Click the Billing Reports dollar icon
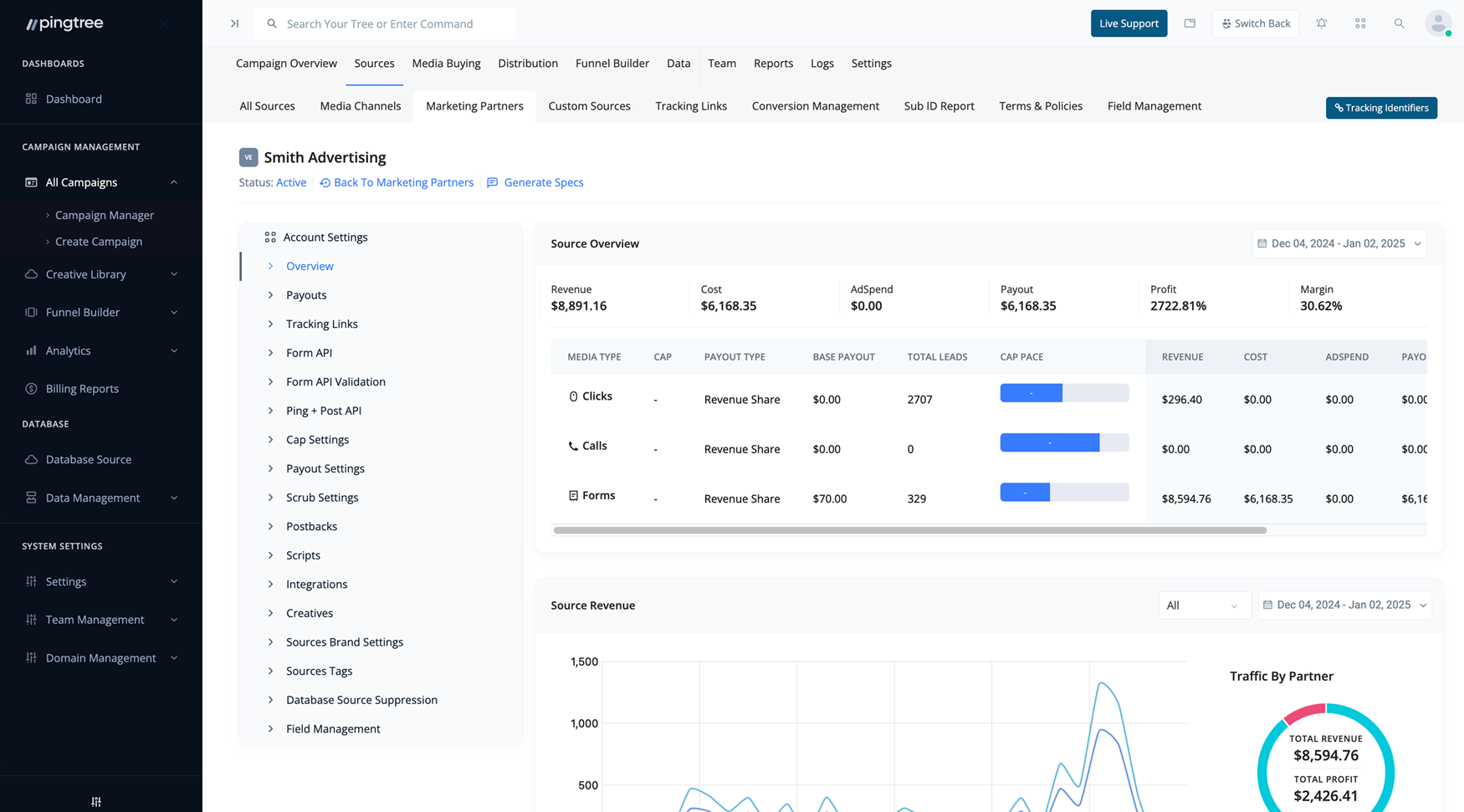This screenshot has height=812, width=1464. coord(31,389)
